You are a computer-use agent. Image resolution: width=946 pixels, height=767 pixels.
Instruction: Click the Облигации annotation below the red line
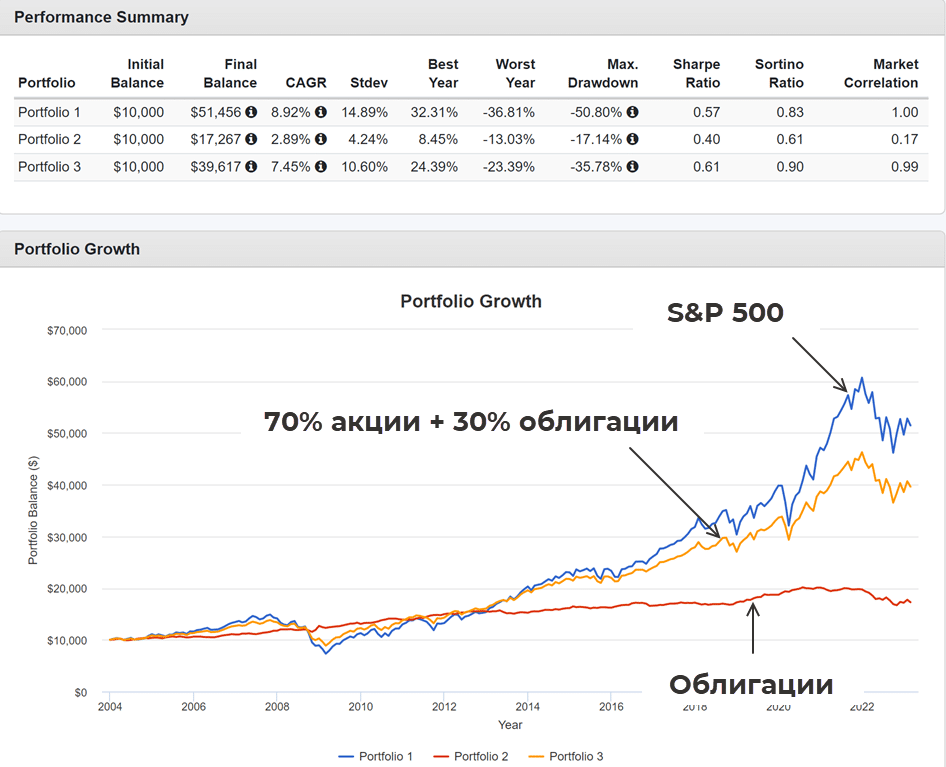[x=751, y=685]
